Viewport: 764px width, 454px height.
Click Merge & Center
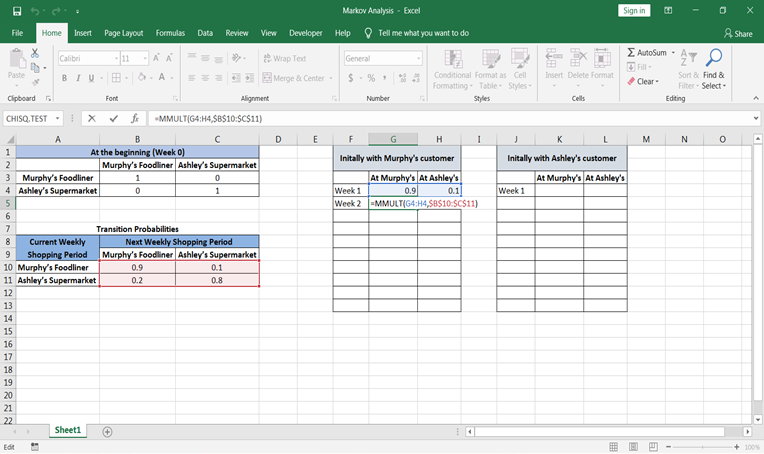293,78
